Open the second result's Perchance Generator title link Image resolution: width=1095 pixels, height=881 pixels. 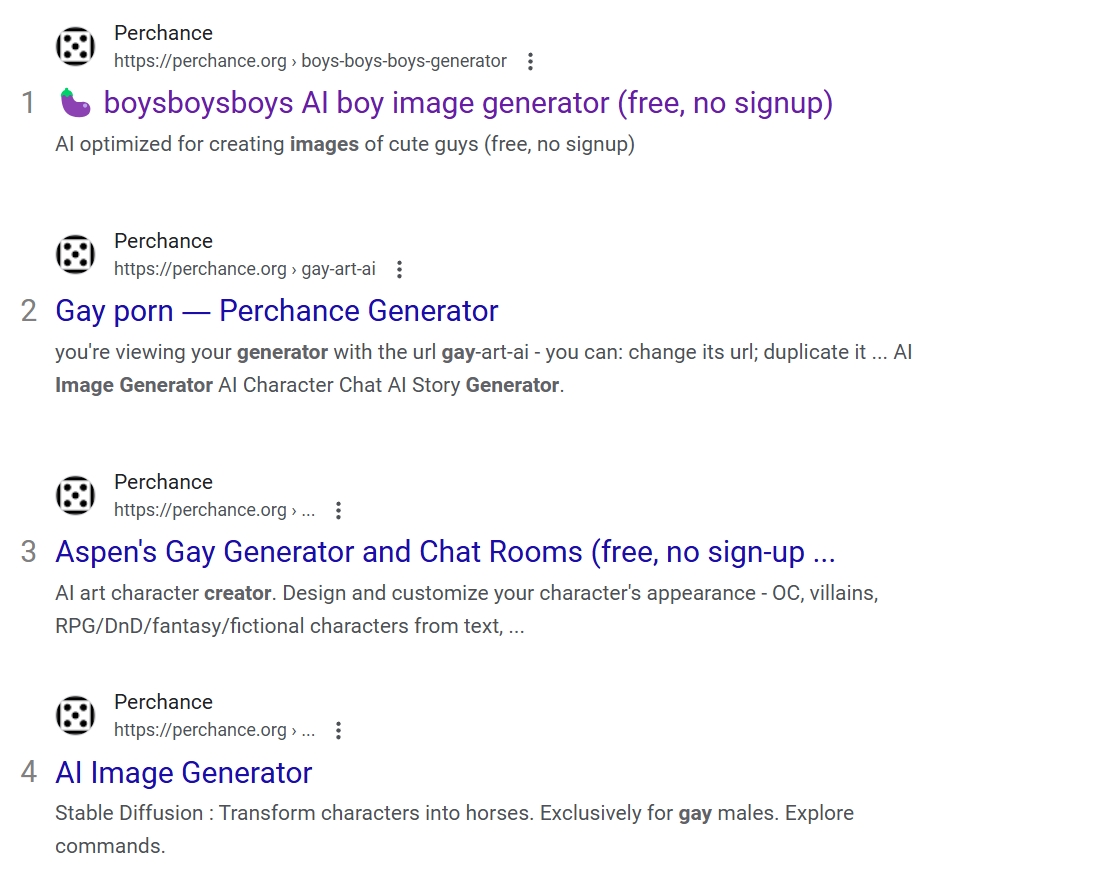277,311
